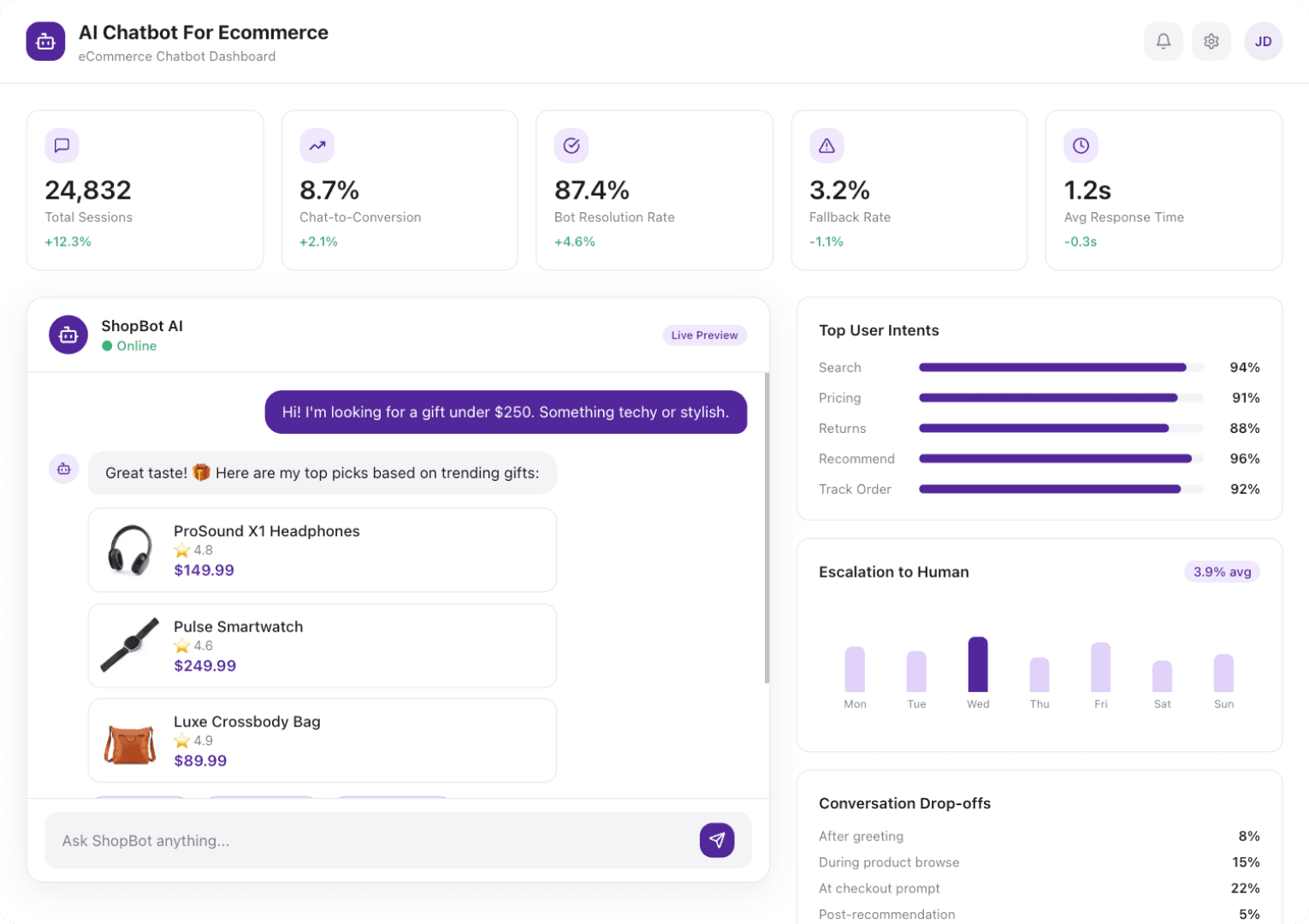Click the ShopBot robot icon in the header
Screen dimensions: 1309x924
click(45, 41)
